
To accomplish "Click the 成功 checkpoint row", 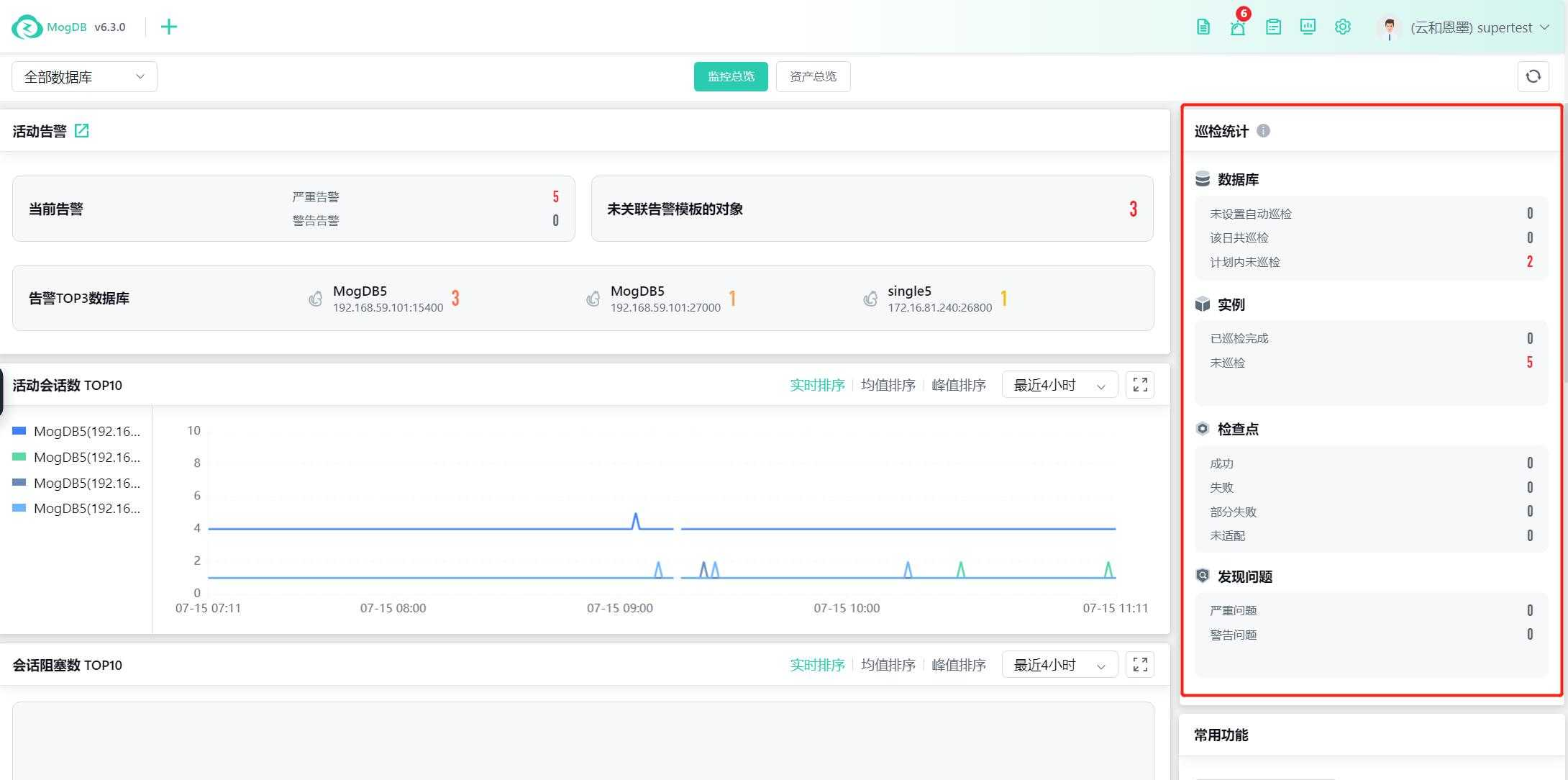I will (x=1371, y=463).
